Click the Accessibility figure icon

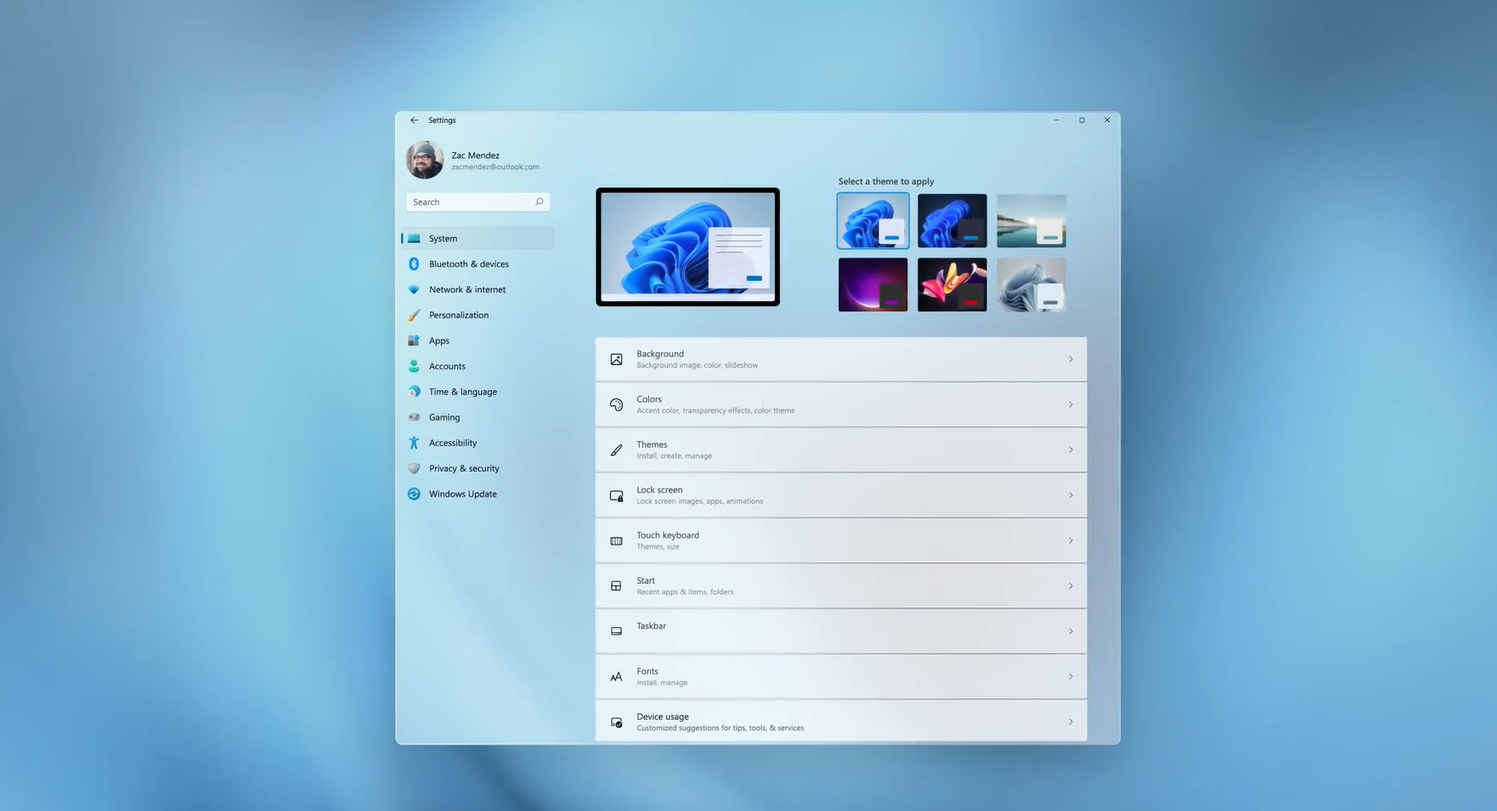[x=414, y=443]
